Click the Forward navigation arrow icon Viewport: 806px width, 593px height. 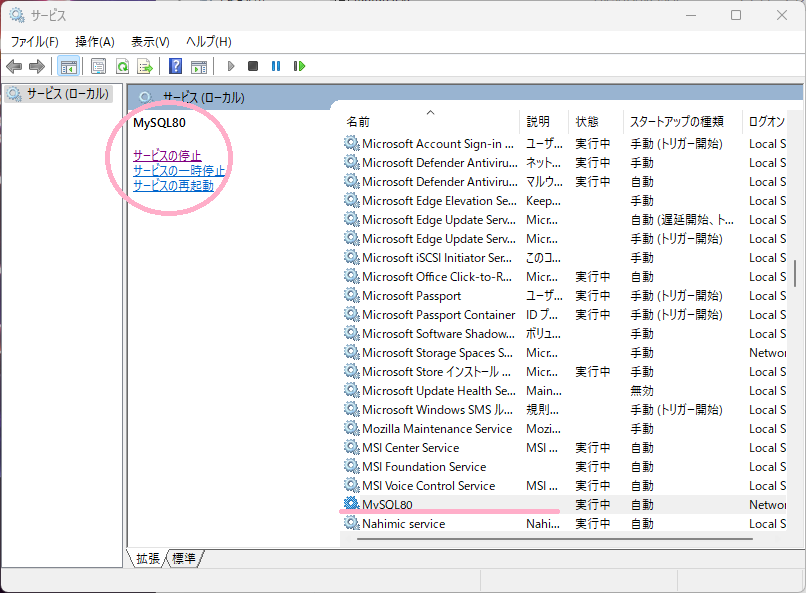click(38, 66)
